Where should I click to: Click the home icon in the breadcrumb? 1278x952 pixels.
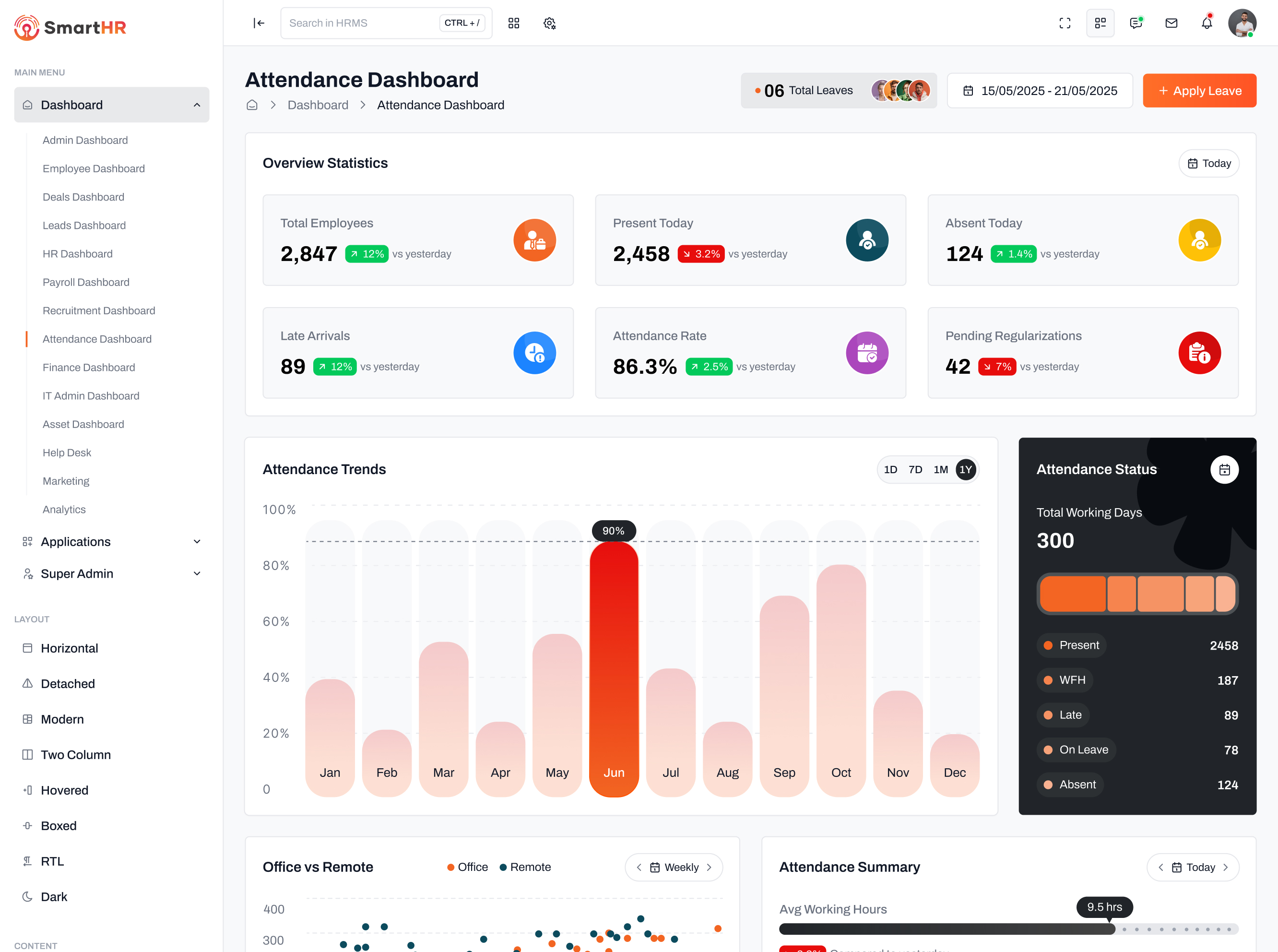coord(252,104)
